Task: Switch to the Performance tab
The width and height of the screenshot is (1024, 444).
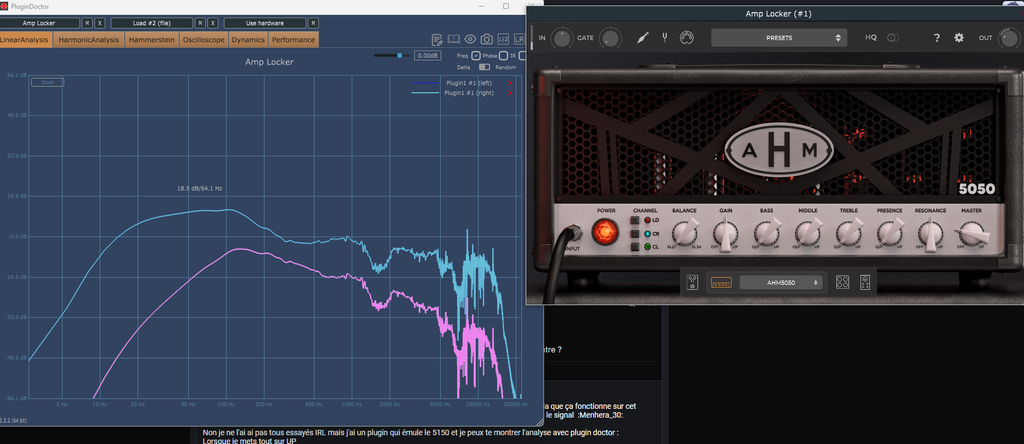Action: [293, 40]
